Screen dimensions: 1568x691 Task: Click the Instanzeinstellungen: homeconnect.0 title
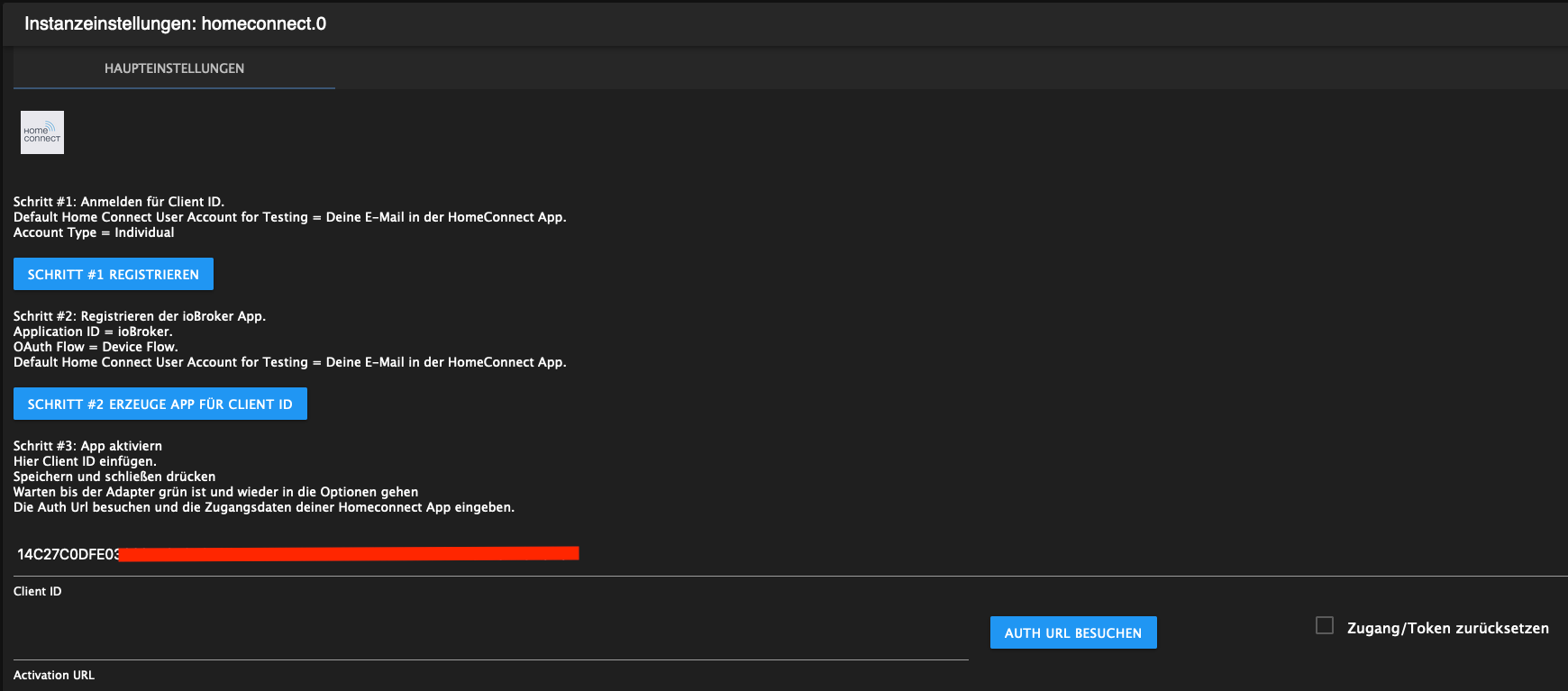(175, 23)
